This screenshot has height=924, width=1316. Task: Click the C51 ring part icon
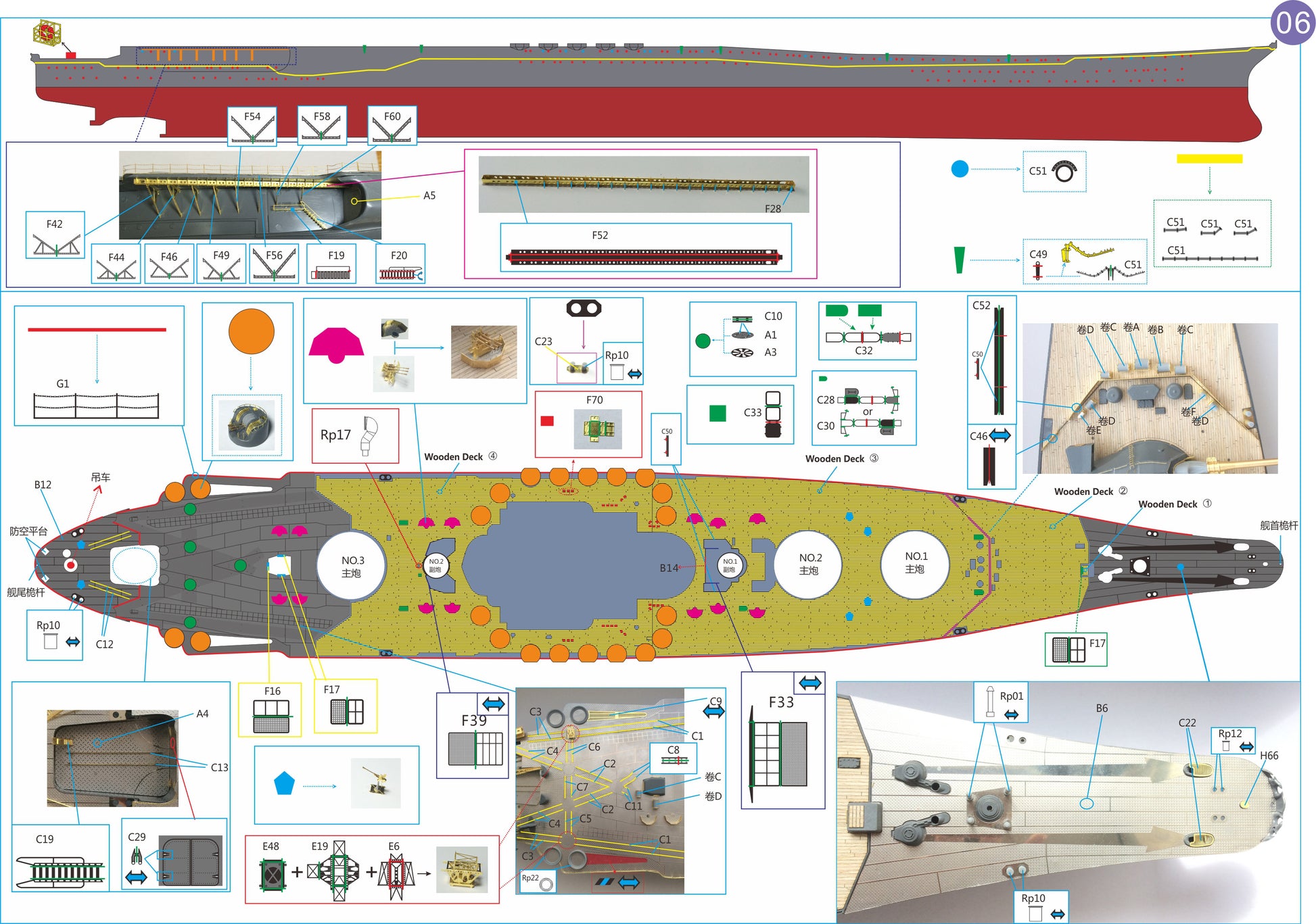(1064, 172)
